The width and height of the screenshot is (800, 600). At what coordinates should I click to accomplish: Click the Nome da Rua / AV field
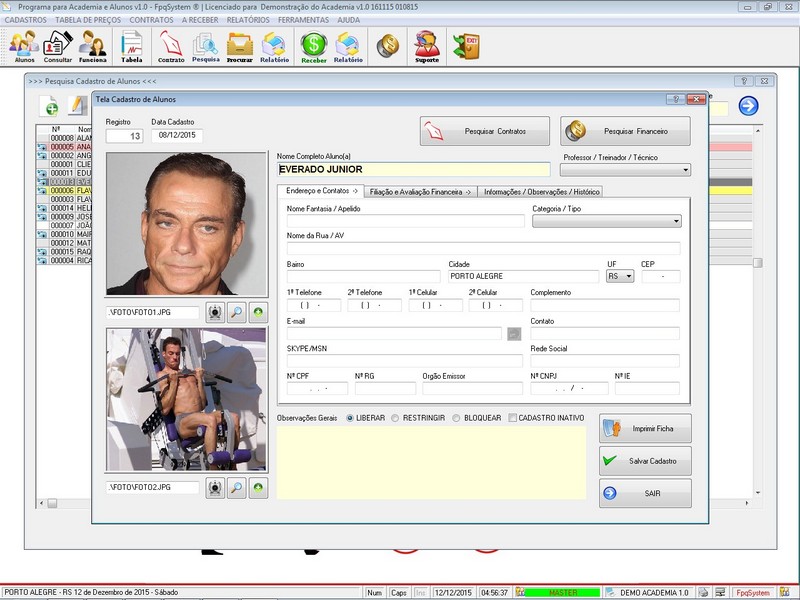(x=483, y=248)
